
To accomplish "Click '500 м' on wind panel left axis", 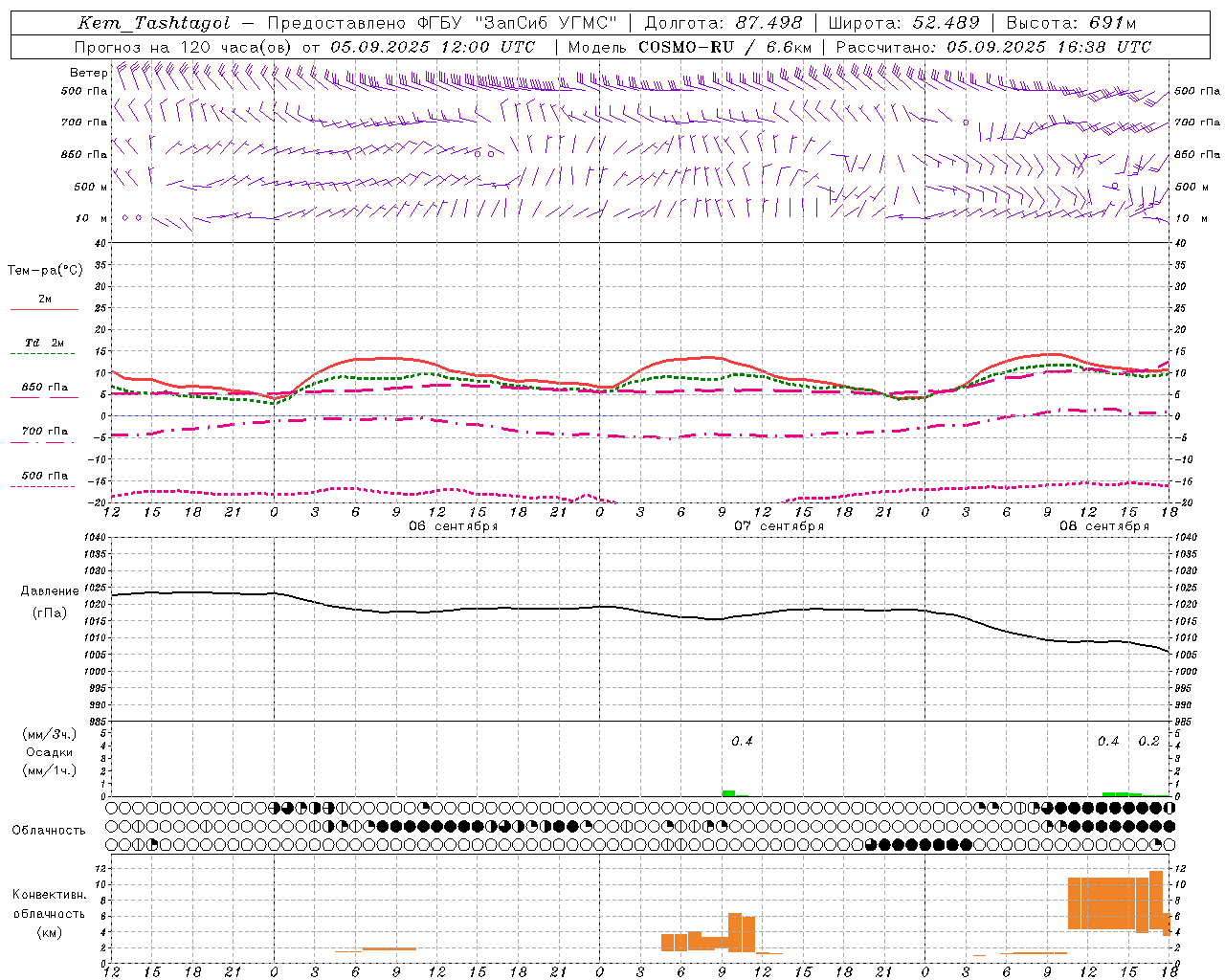I will pos(91,187).
